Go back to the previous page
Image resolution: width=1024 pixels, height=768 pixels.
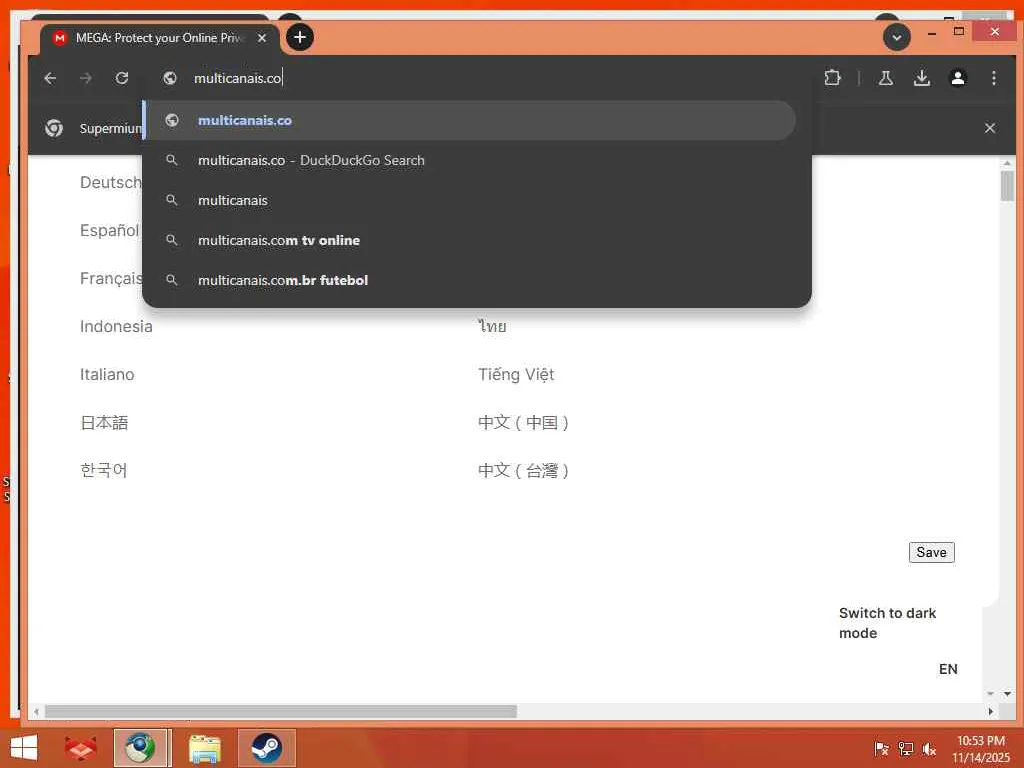click(x=50, y=78)
